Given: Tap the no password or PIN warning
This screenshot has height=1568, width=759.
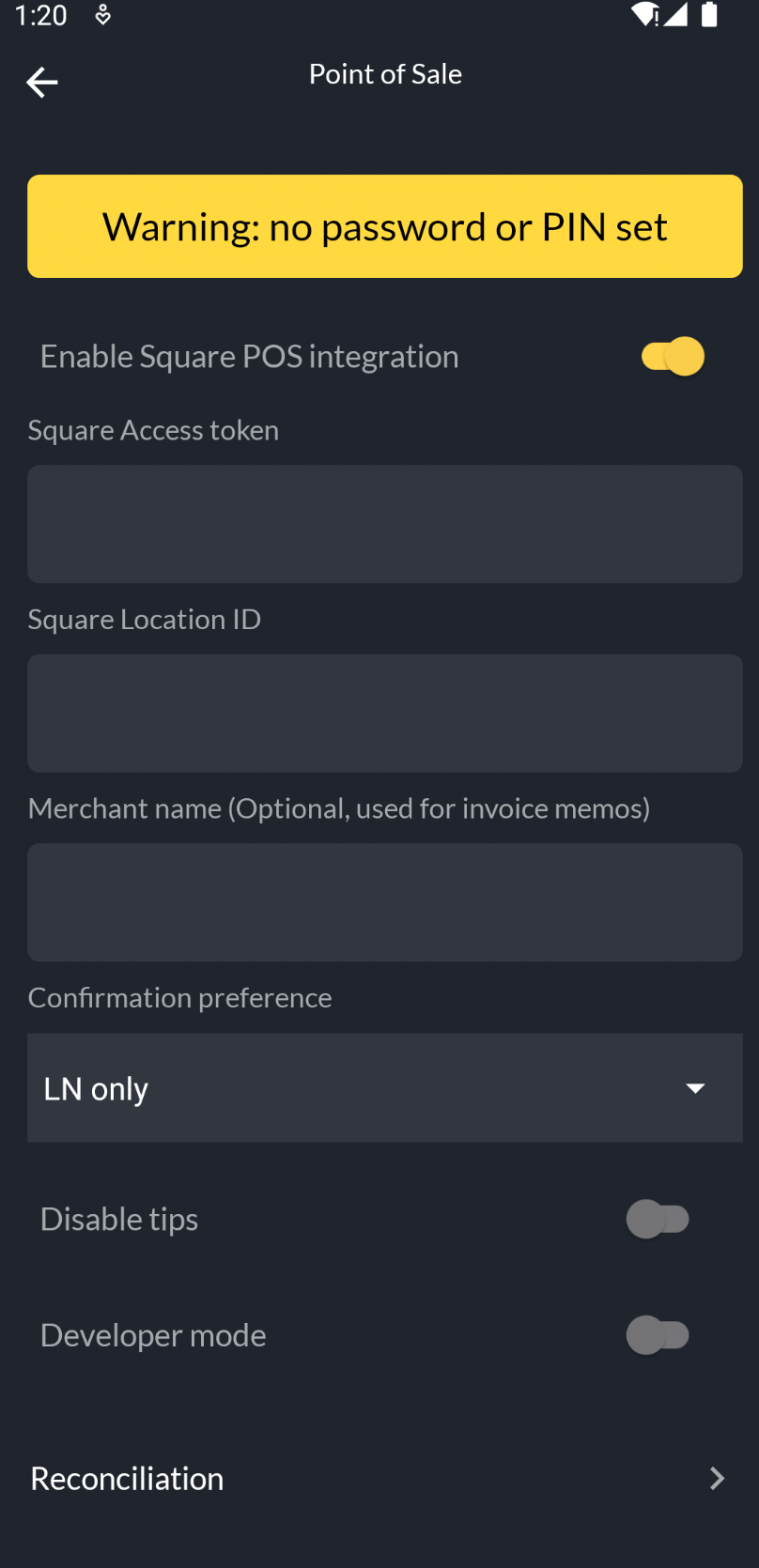Looking at the screenshot, I should tap(384, 226).
